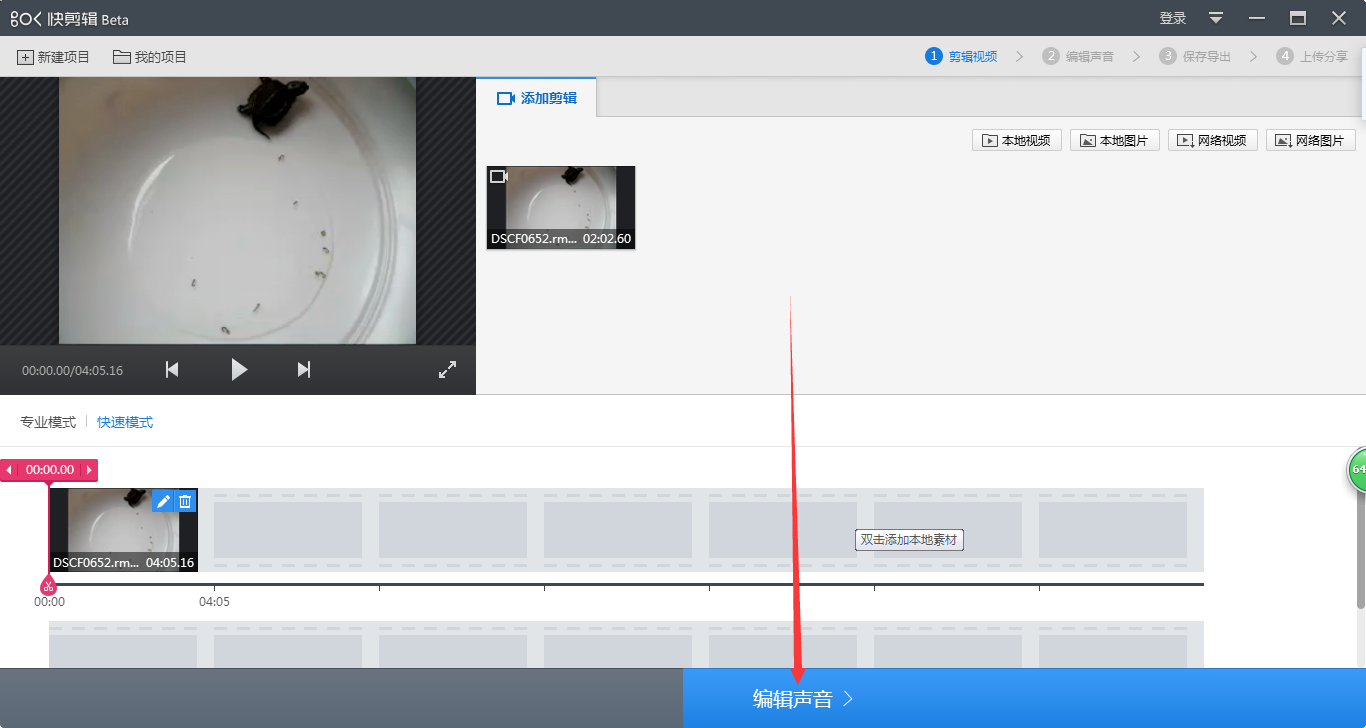Viewport: 1366px width, 728px height.
Task: Play the turtle video preview
Action: pos(239,370)
